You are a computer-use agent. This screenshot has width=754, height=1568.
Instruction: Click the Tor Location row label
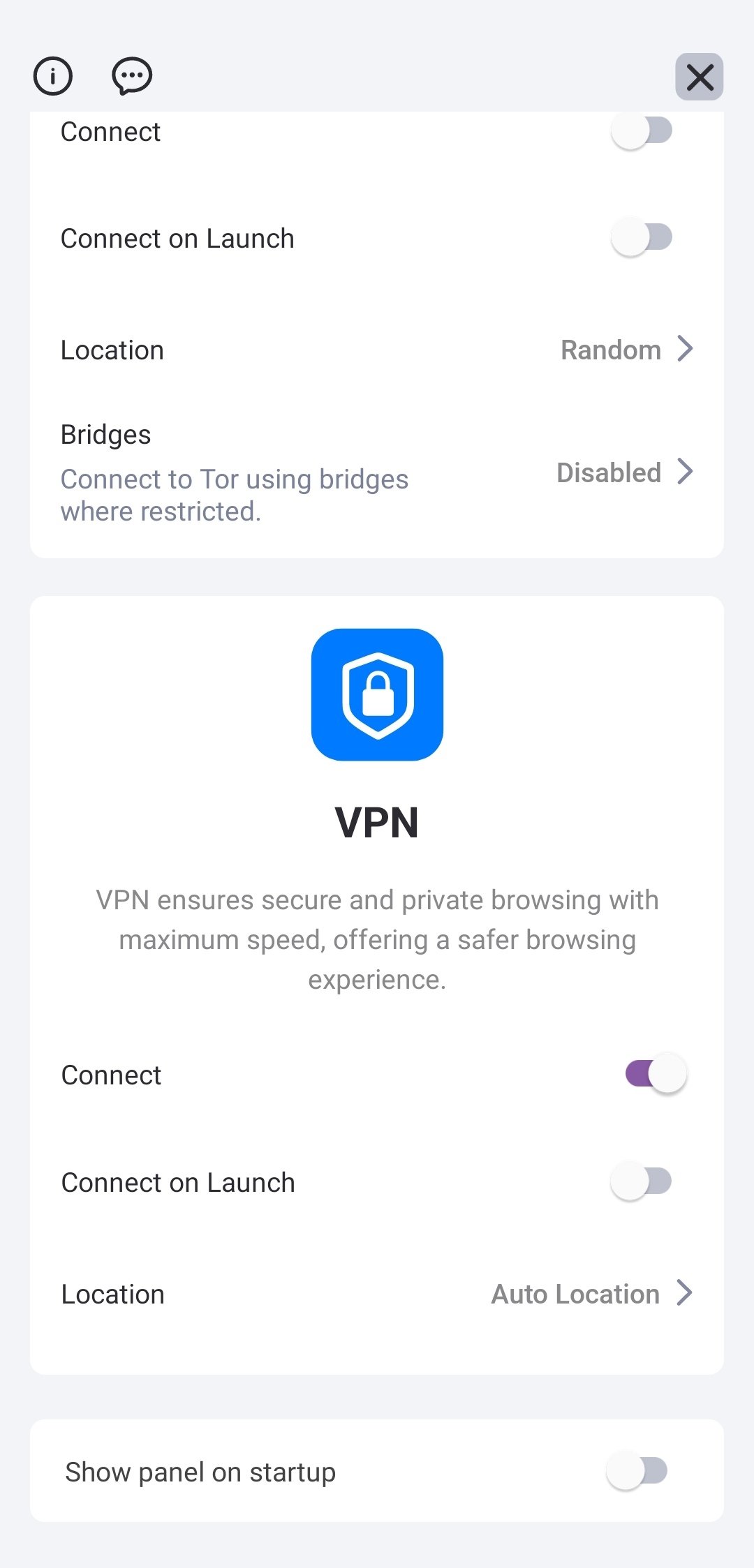(x=112, y=350)
